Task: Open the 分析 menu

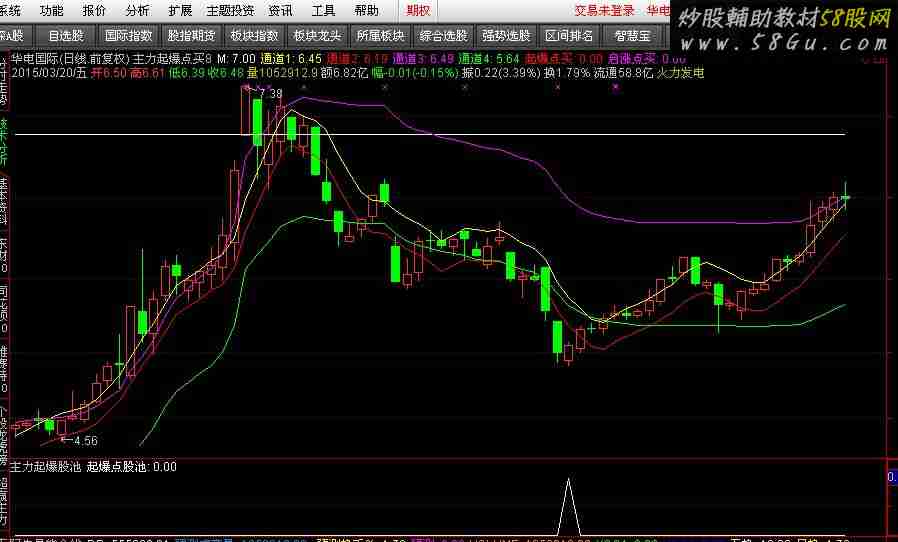Action: (137, 10)
